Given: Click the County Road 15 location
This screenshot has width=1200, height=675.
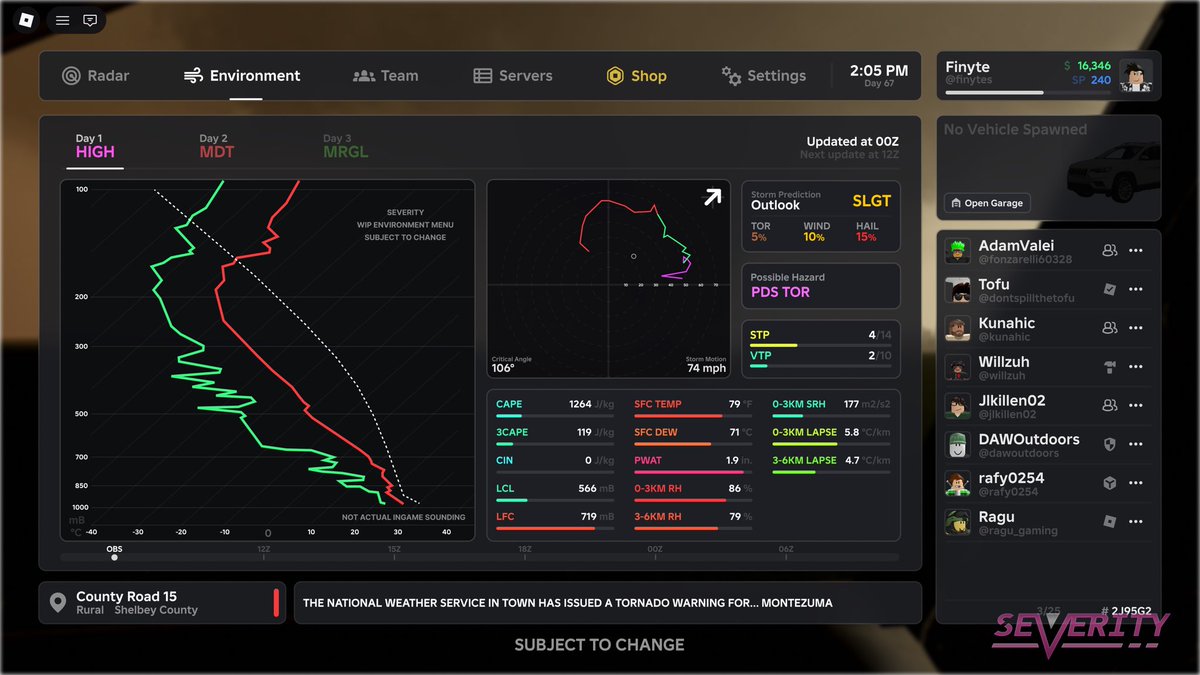Looking at the screenshot, I should pos(126,596).
